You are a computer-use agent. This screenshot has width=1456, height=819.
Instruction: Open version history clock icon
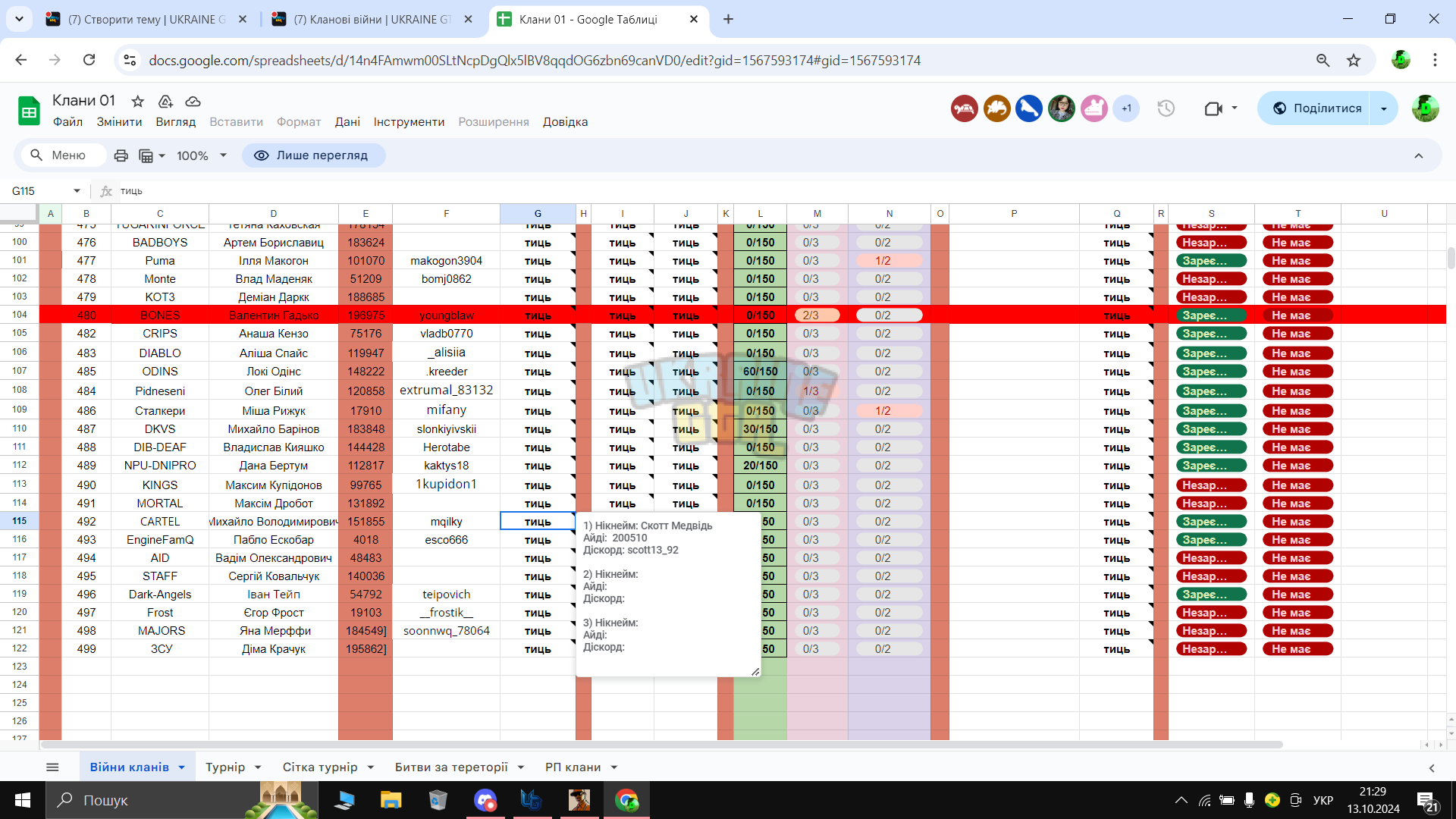pyautogui.click(x=1166, y=108)
